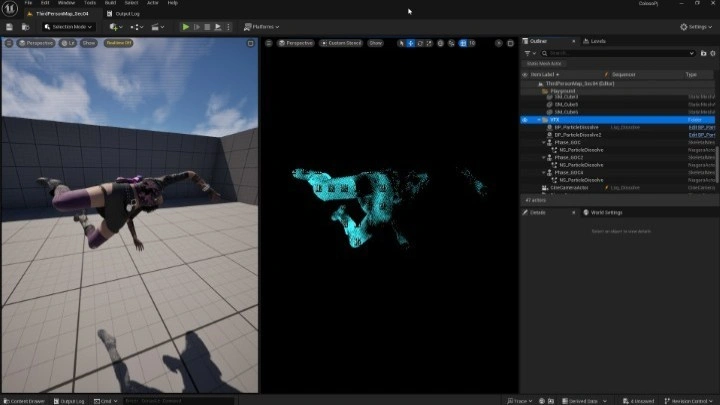The width and height of the screenshot is (720, 405).
Task: Open the Content Drawer
Action: pos(25,400)
